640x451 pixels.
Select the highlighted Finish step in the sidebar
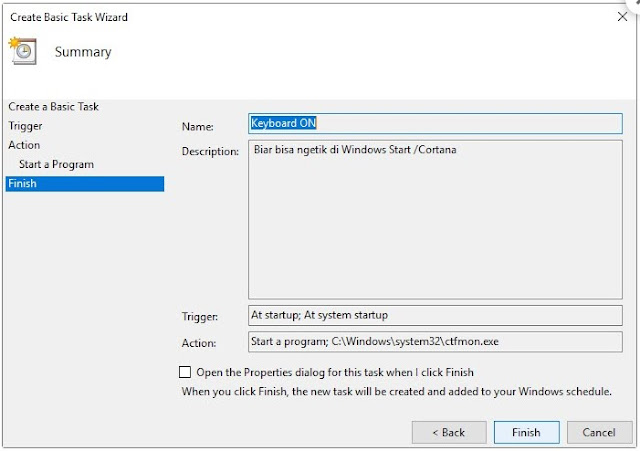pyautogui.click(x=85, y=184)
